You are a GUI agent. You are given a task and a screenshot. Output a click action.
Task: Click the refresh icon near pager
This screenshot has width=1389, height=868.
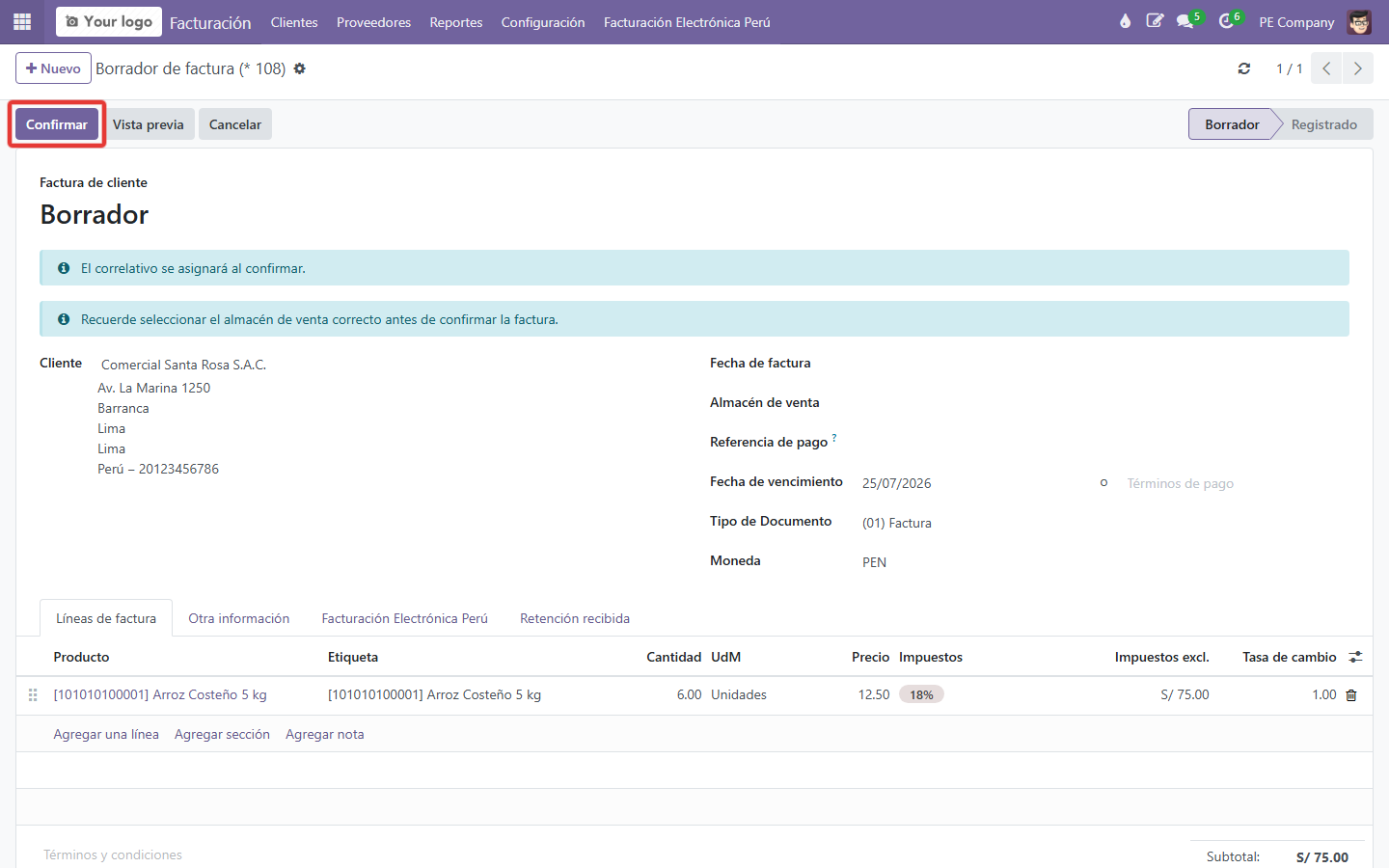pos(1244,68)
